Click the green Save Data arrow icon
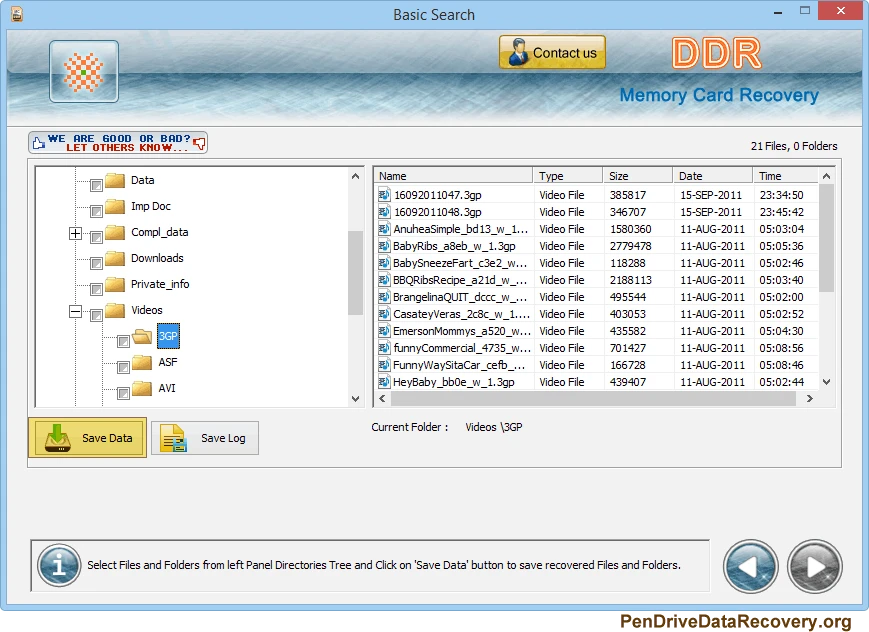 tap(59, 437)
